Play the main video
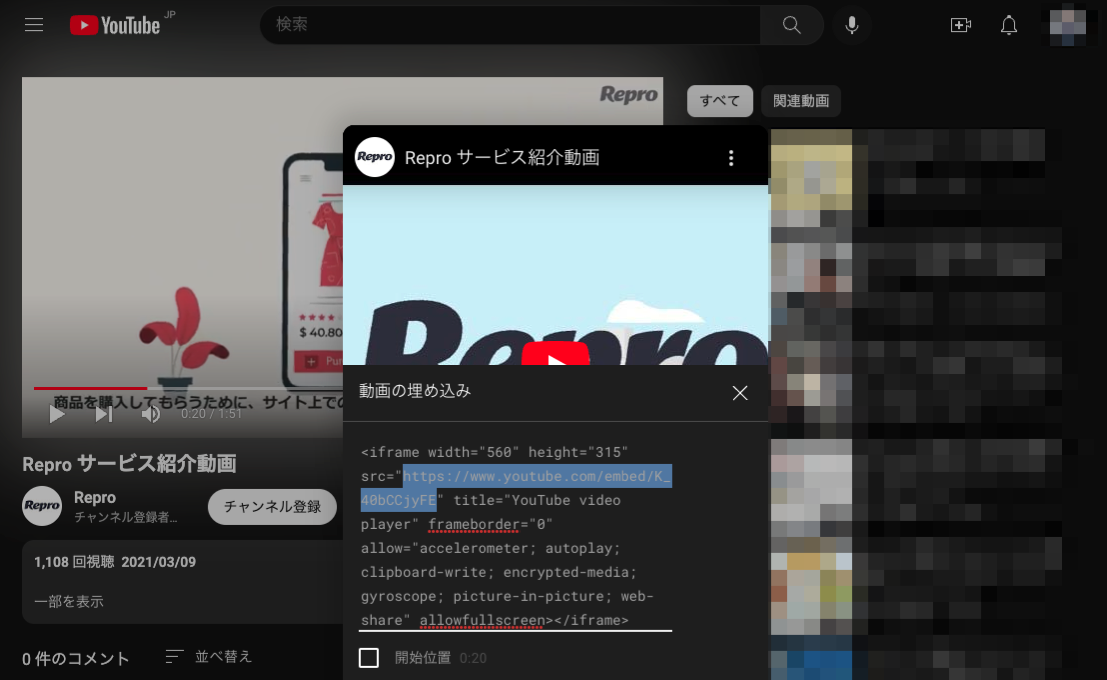Screen dimensions: 1107x680 click(x=56, y=414)
